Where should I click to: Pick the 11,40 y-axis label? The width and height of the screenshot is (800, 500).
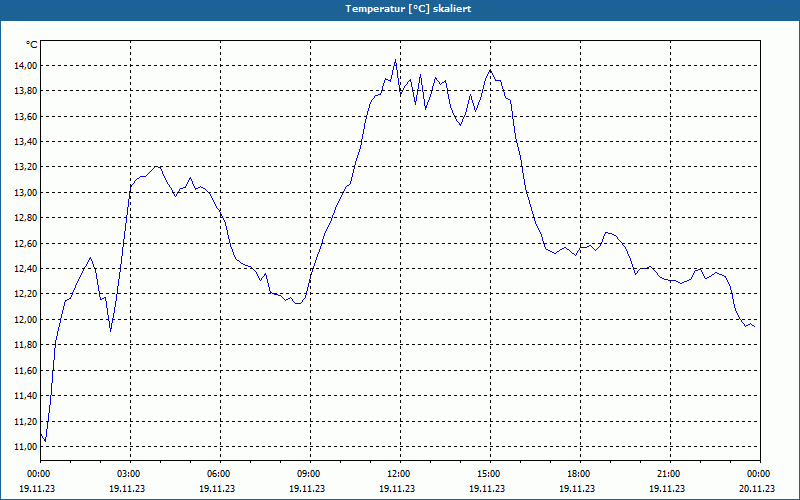point(25,395)
